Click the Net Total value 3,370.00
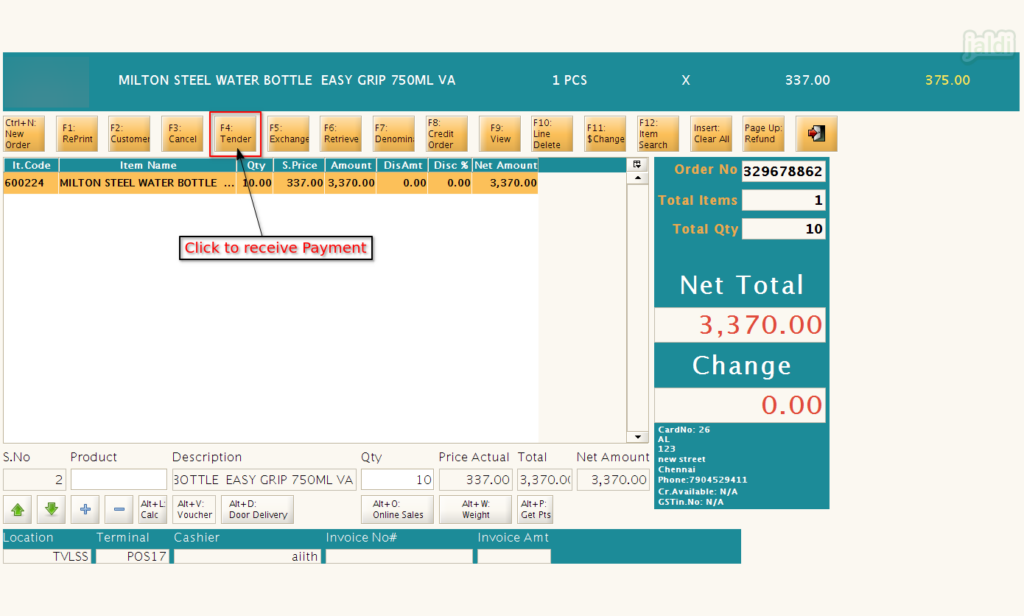 740,325
